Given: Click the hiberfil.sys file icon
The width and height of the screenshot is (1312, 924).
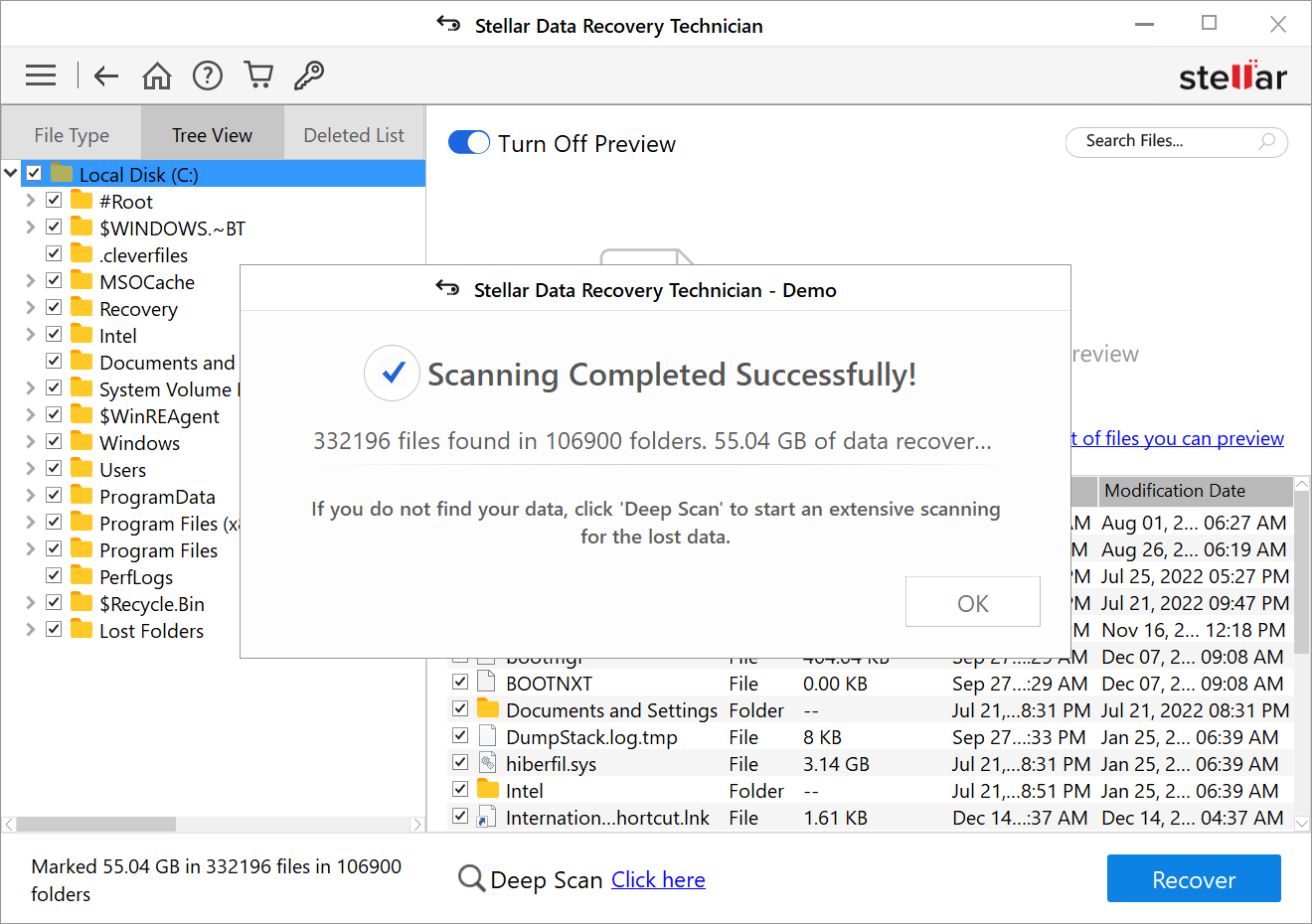Looking at the screenshot, I should coord(487,763).
